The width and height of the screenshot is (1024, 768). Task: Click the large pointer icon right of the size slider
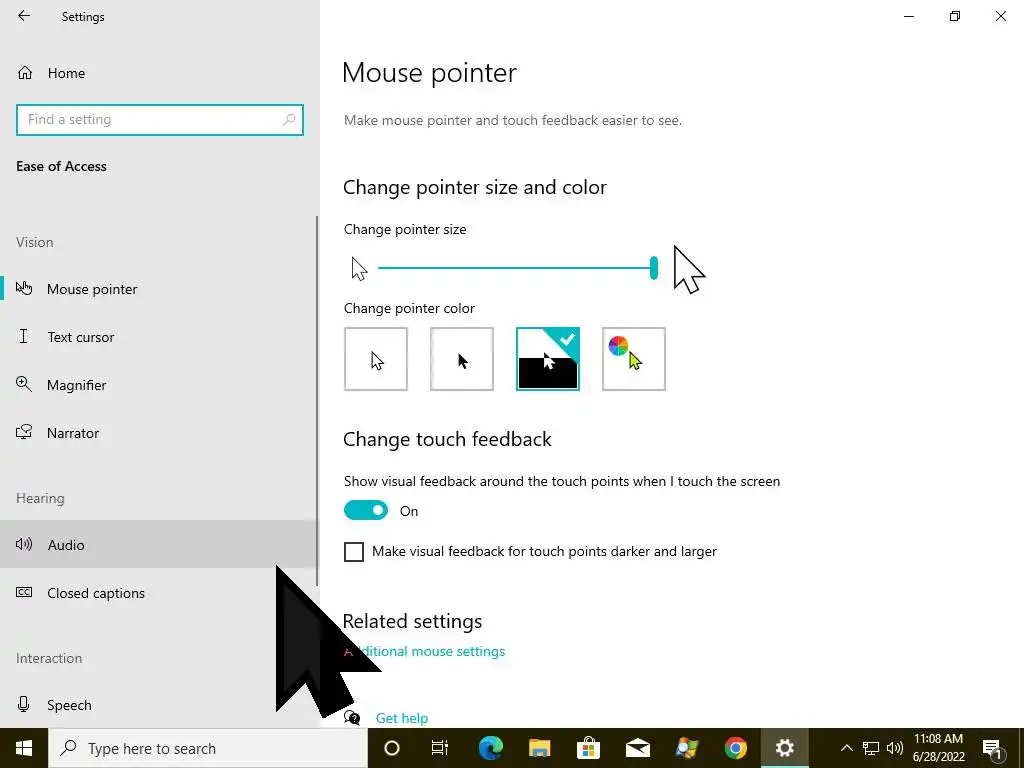click(x=689, y=269)
